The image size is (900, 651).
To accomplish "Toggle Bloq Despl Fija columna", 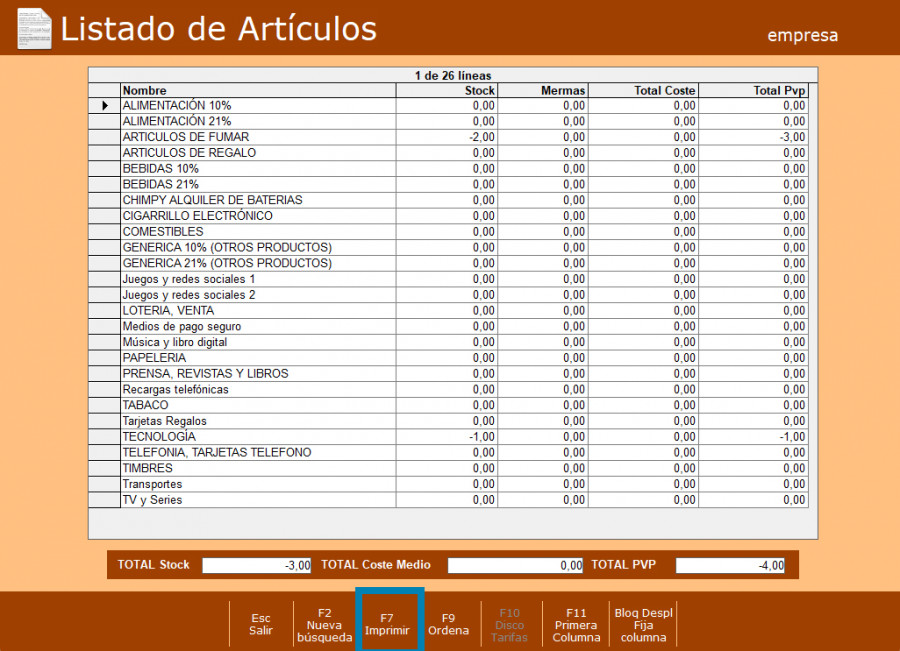I will 643,625.
